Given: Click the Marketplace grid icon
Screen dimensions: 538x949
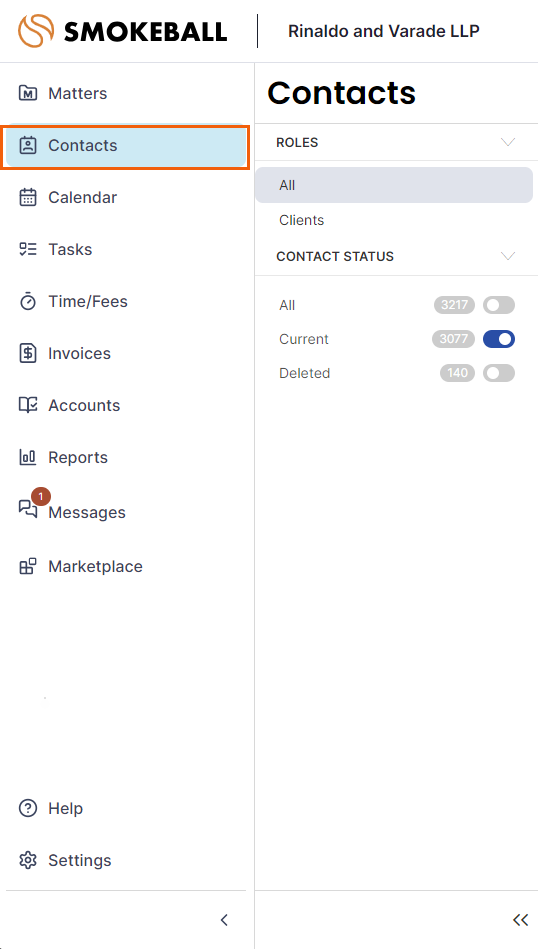Looking at the screenshot, I should pos(28,566).
